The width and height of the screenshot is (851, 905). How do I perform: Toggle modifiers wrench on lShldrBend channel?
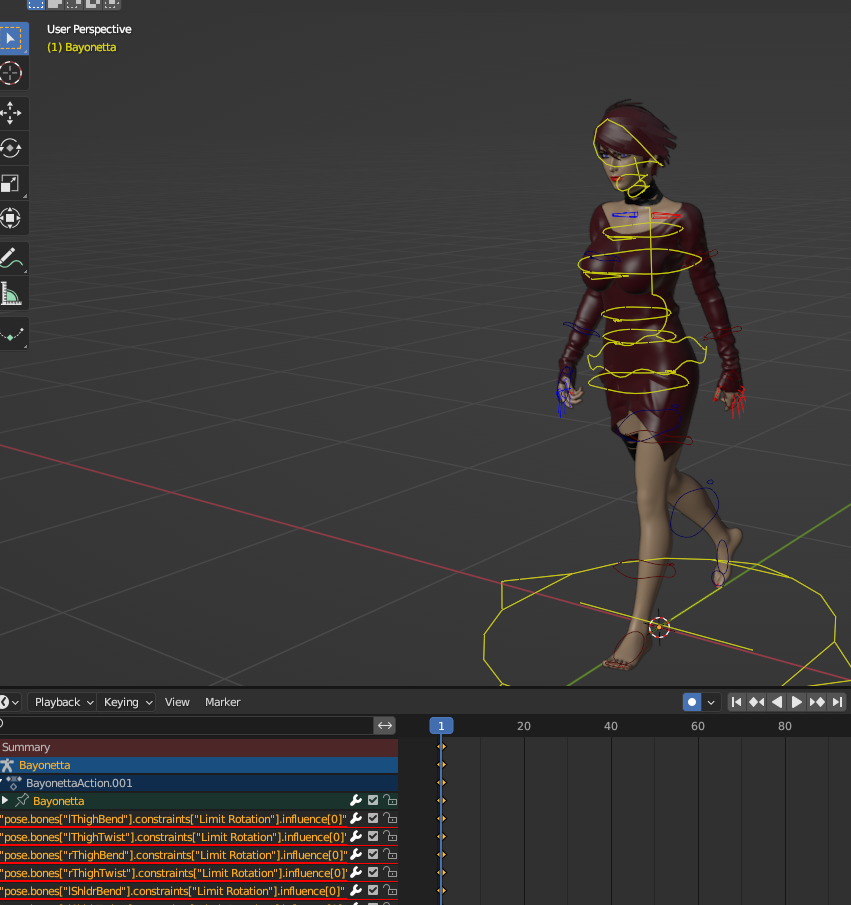pos(356,890)
